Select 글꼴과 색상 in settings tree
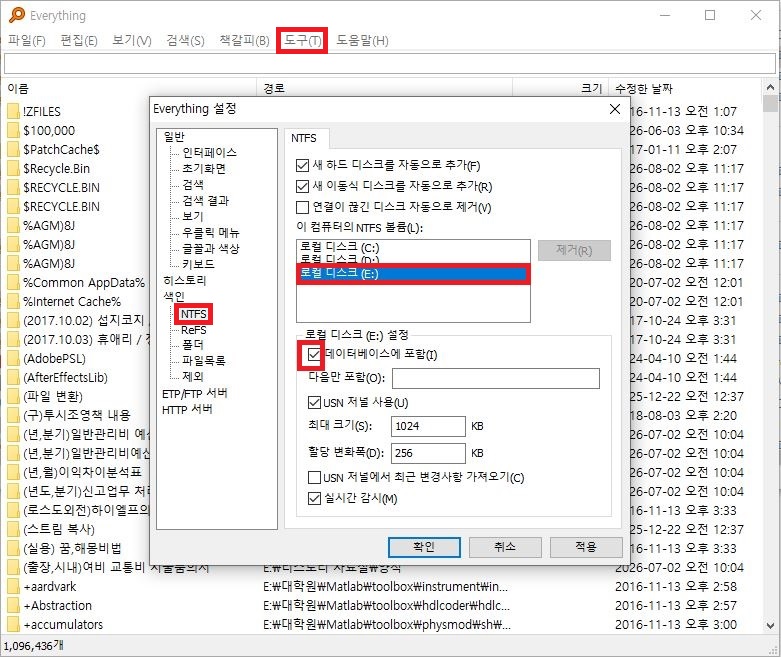Viewport: 781px width, 657px height. click(x=210, y=248)
